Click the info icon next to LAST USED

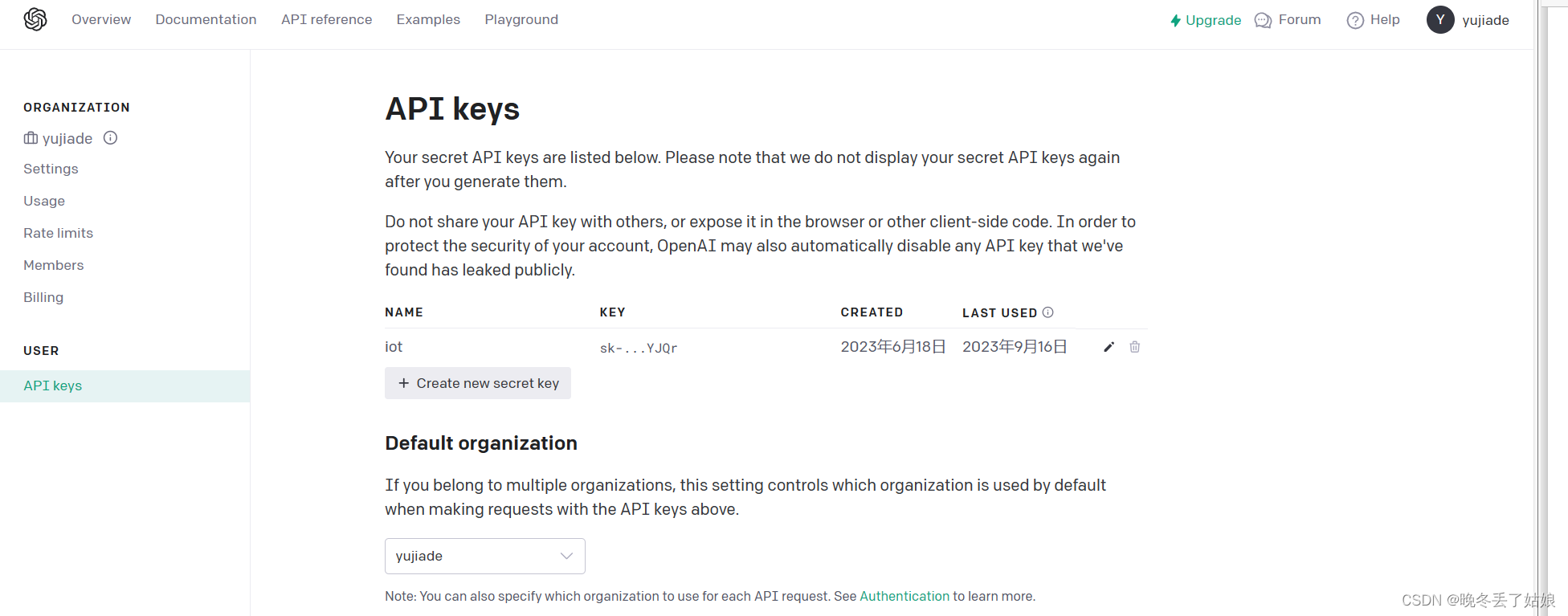[x=1048, y=312]
